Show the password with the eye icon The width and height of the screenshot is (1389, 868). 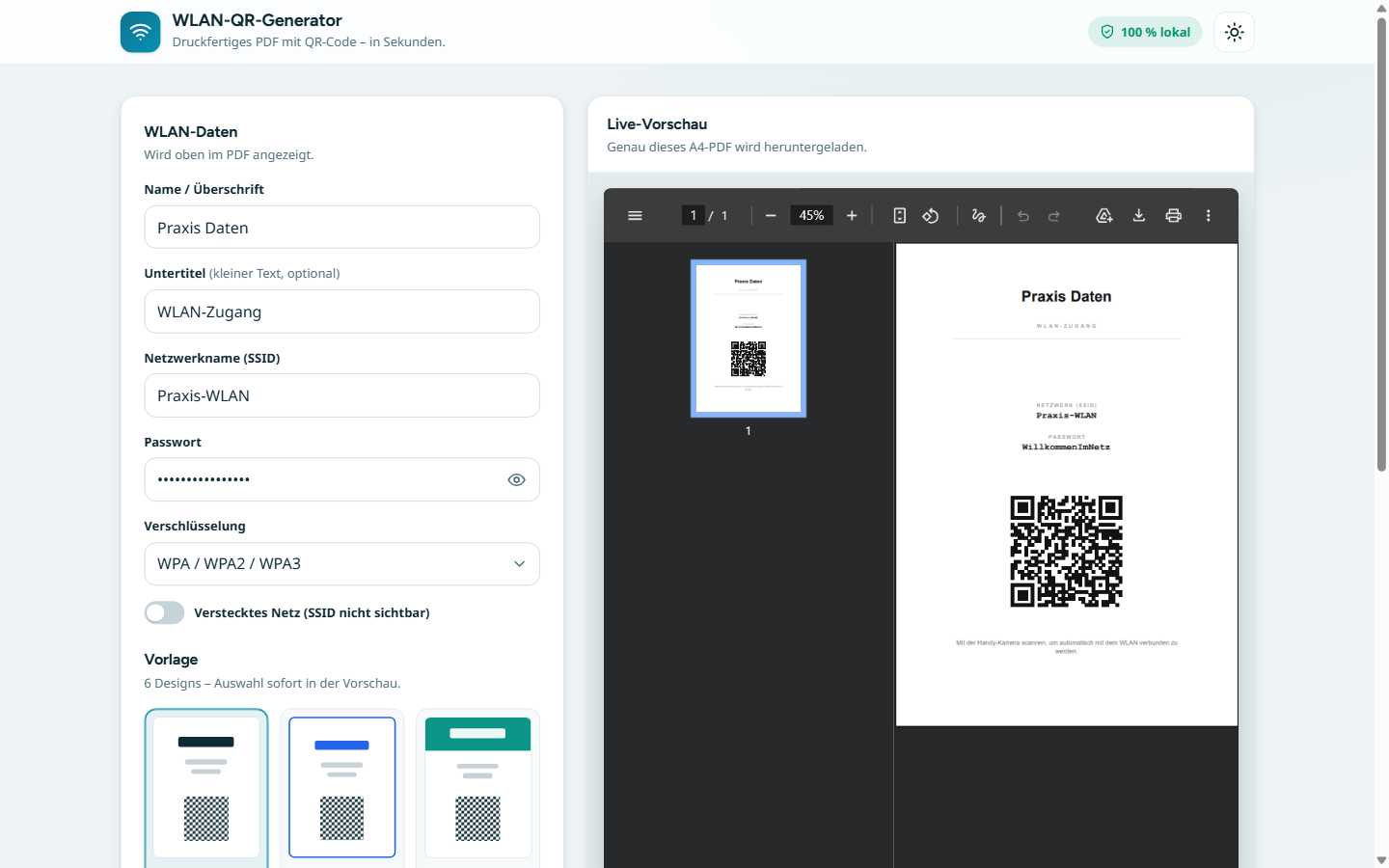517,479
